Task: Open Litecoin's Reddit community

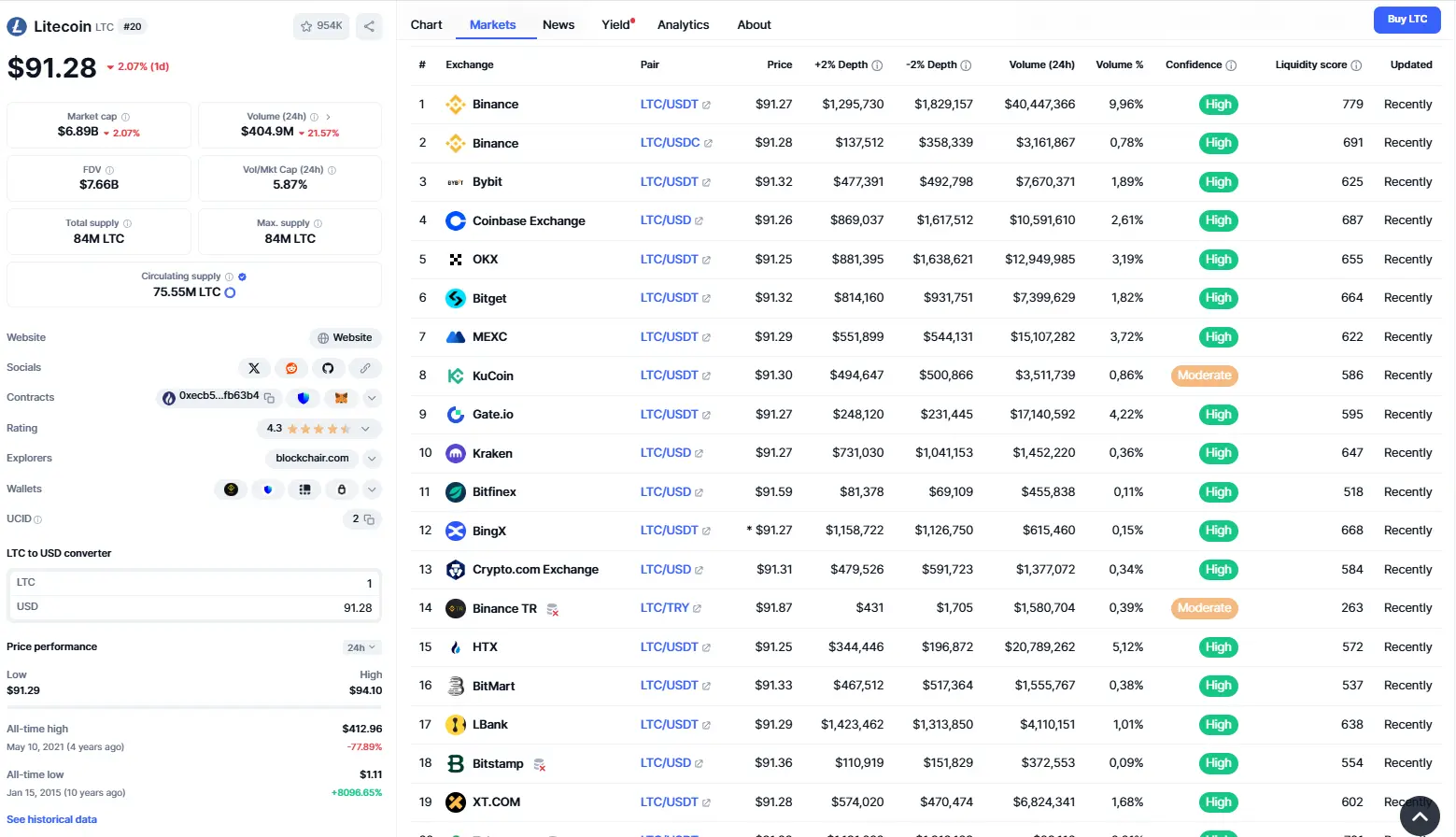Action: [x=290, y=368]
